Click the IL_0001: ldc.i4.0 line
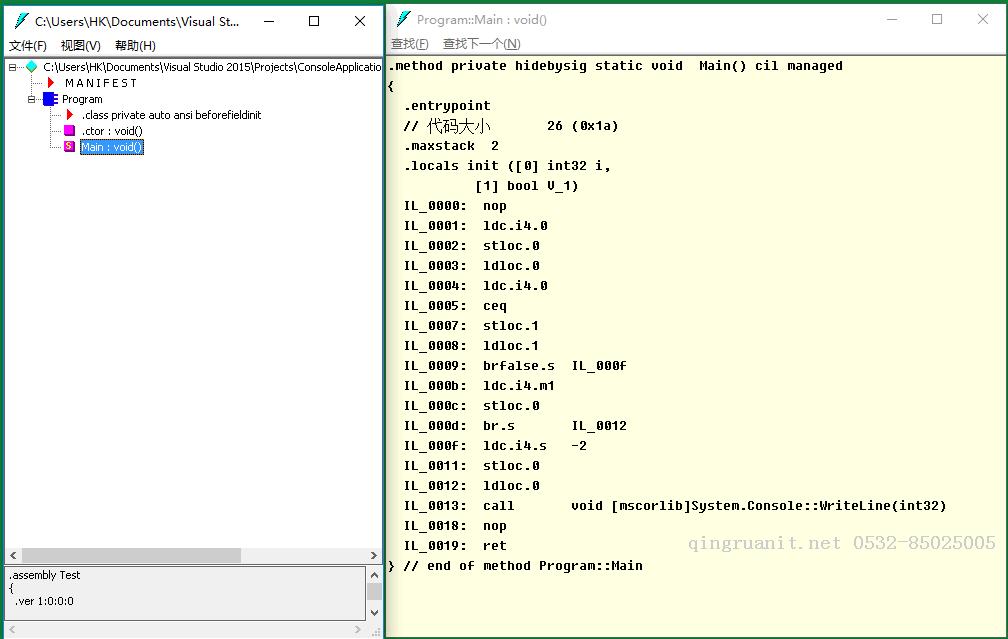Viewport: 1008px width, 639px height. click(476, 226)
